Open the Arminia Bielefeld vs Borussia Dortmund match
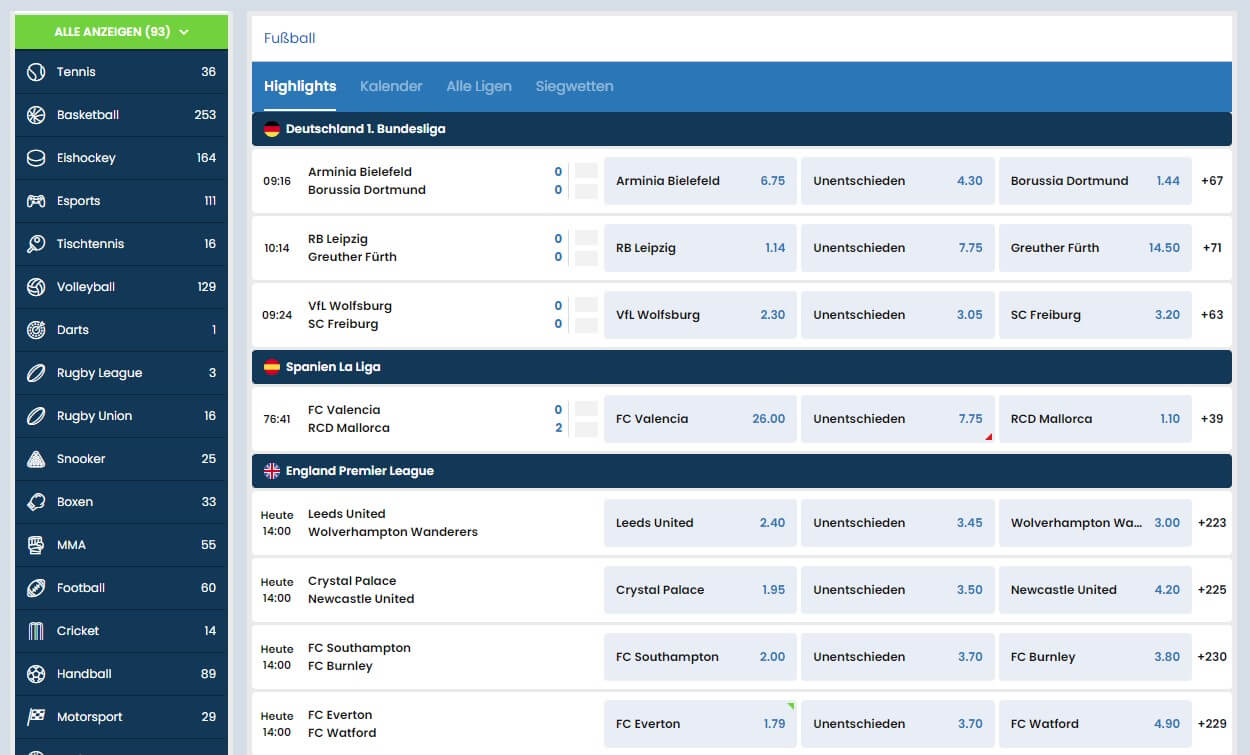1250x755 pixels. tap(367, 181)
